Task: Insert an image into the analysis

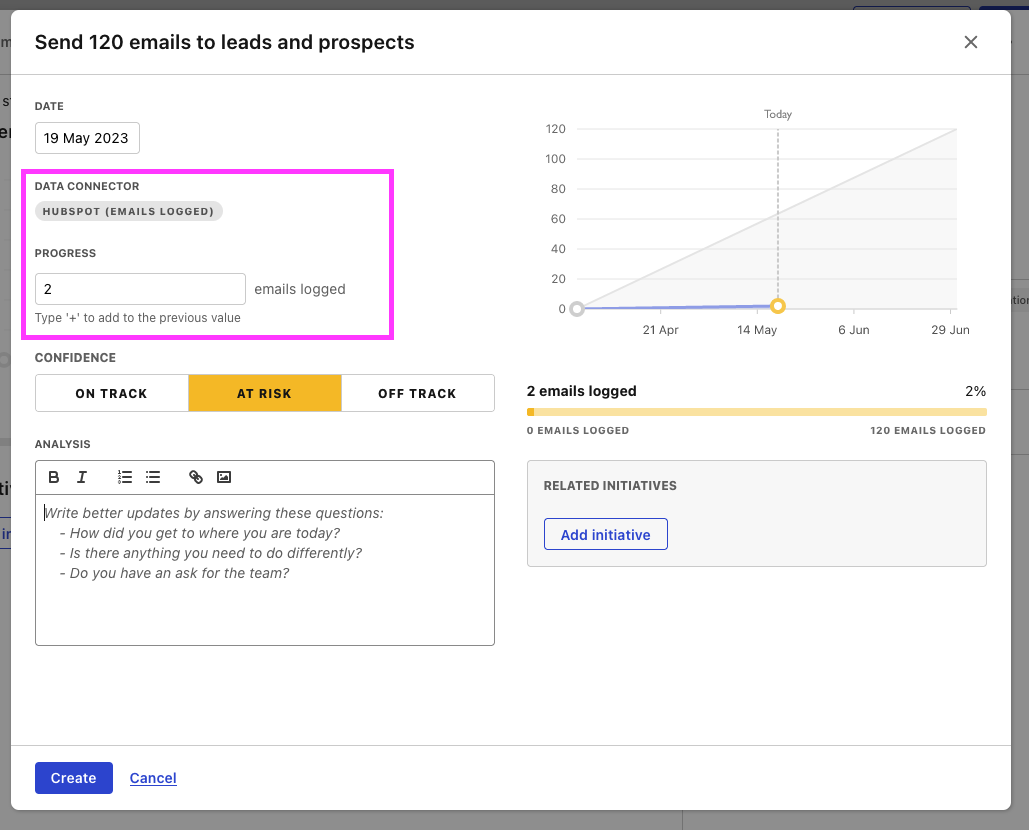Action: (x=224, y=478)
